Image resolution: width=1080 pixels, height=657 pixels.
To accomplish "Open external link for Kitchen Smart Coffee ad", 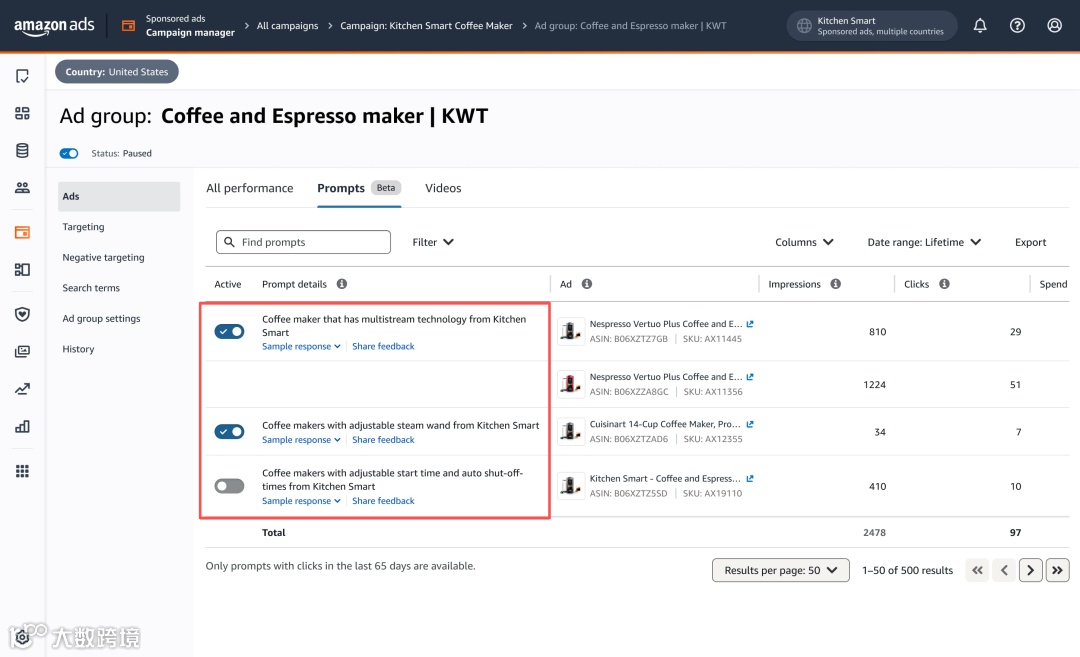I will (x=750, y=478).
